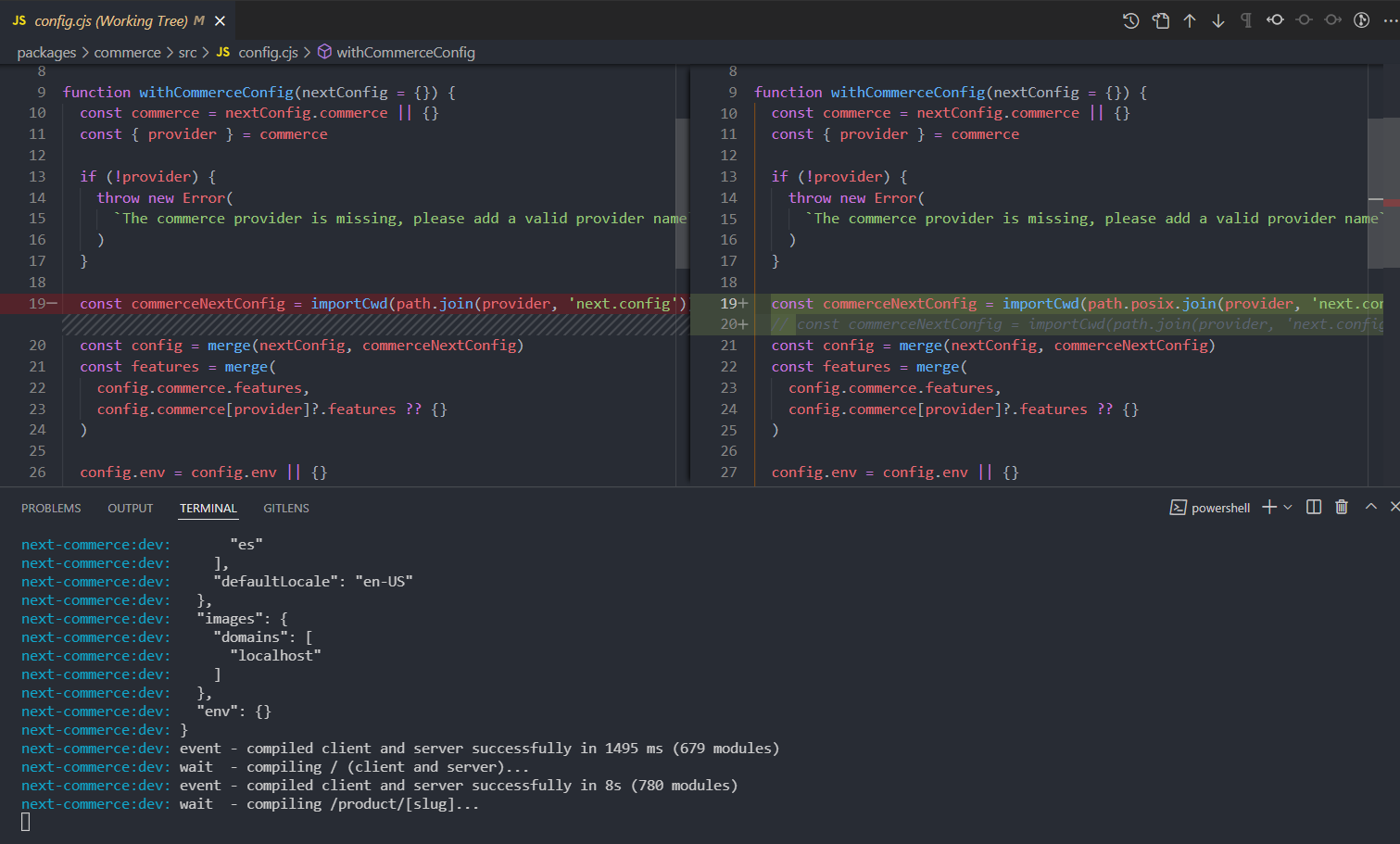Click 'withCommerceConfig' function name in right editor

coord(908,93)
